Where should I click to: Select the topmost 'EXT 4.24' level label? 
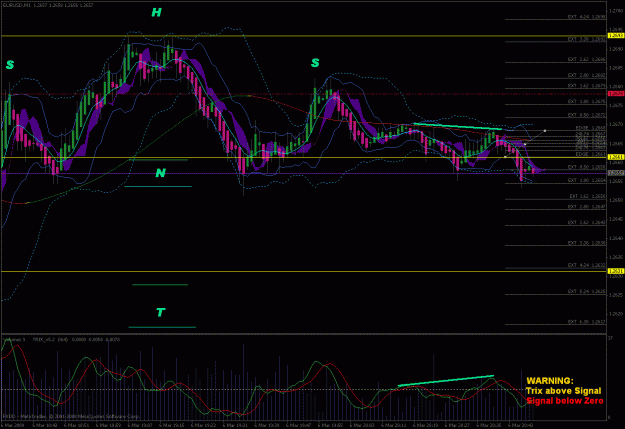point(586,17)
